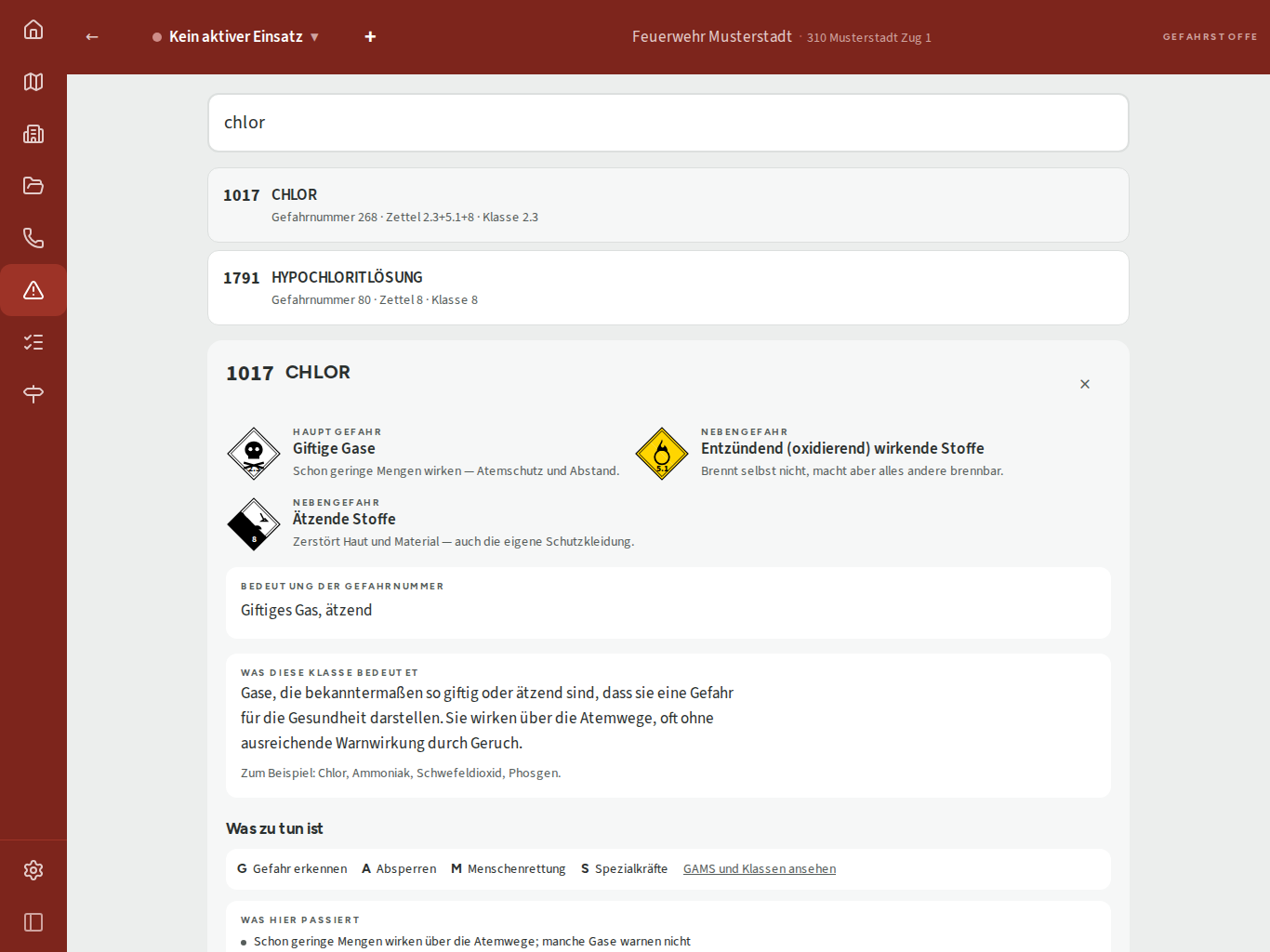The width and height of the screenshot is (1270, 952).
Task: Click Feuerwehr Musterstadt title
Action: pos(712,36)
